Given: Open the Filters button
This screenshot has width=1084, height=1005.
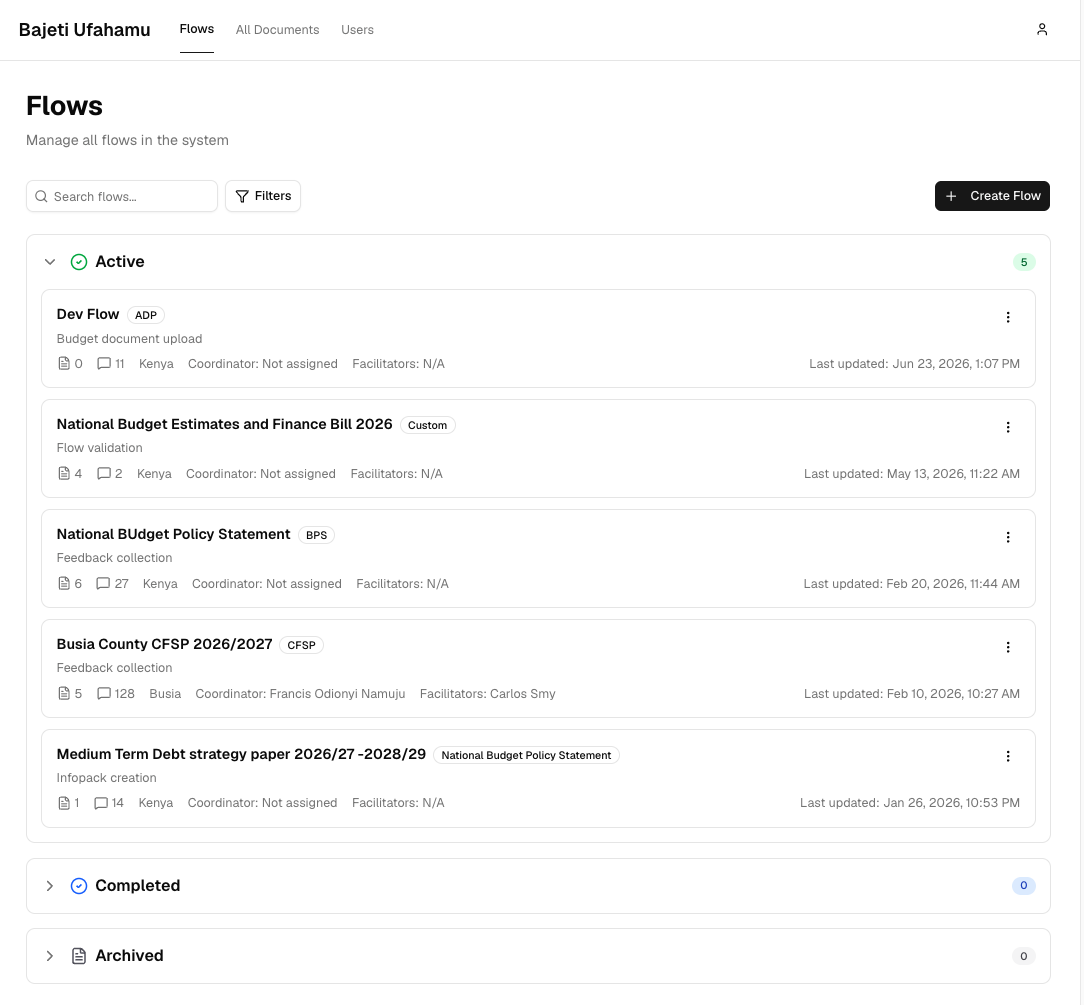Looking at the screenshot, I should (263, 196).
